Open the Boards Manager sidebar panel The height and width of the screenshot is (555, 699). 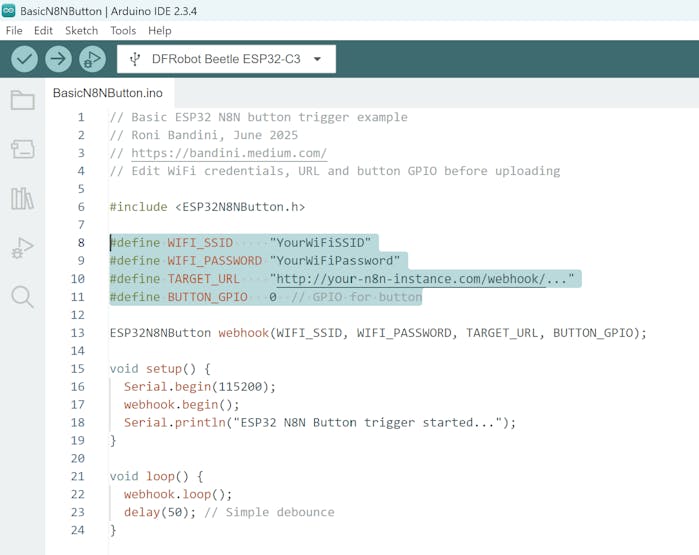click(22, 149)
